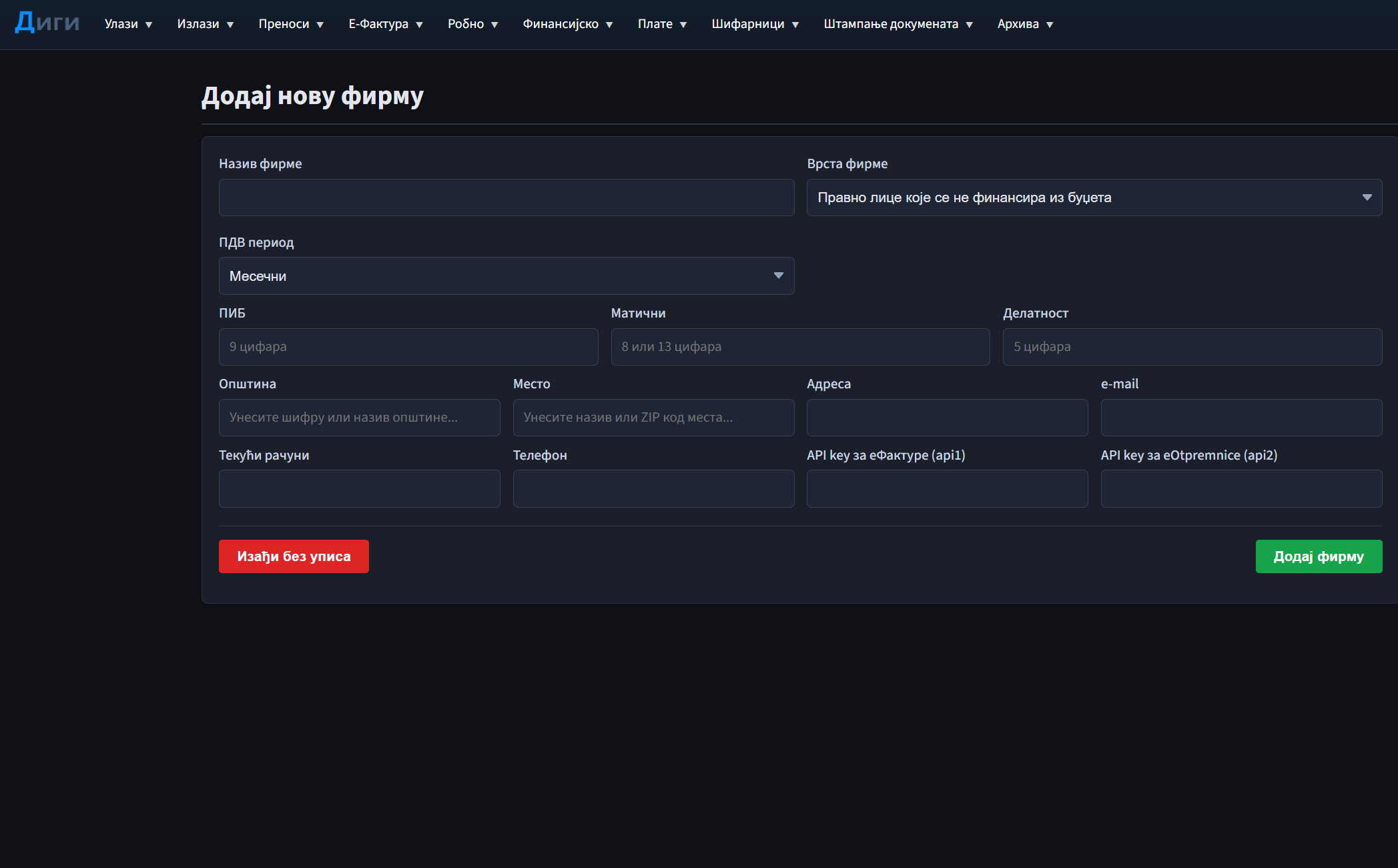Open the Финансијско menu
The width and height of the screenshot is (1398, 868).
click(x=568, y=24)
